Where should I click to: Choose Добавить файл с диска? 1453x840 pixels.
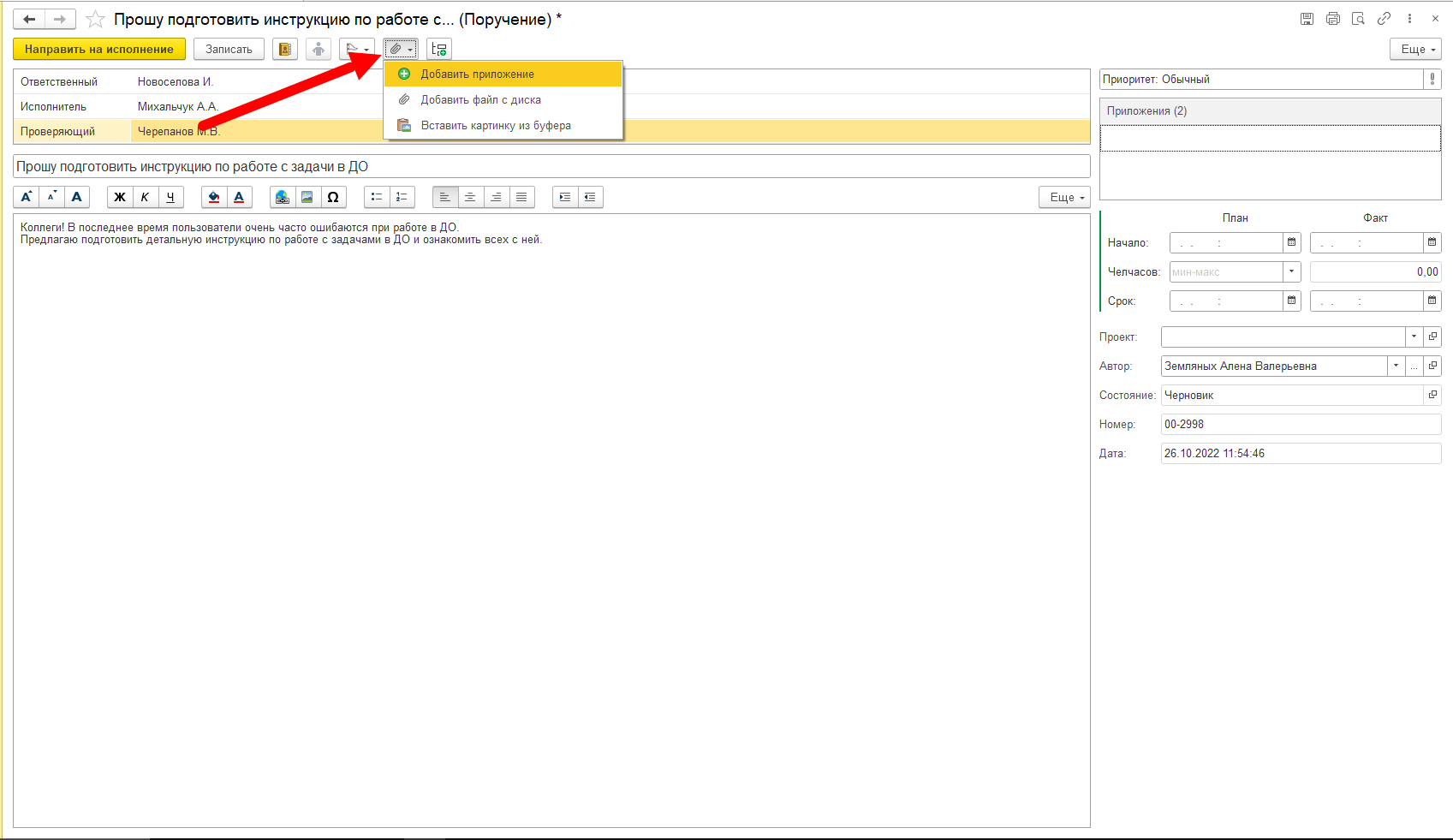click(x=503, y=100)
